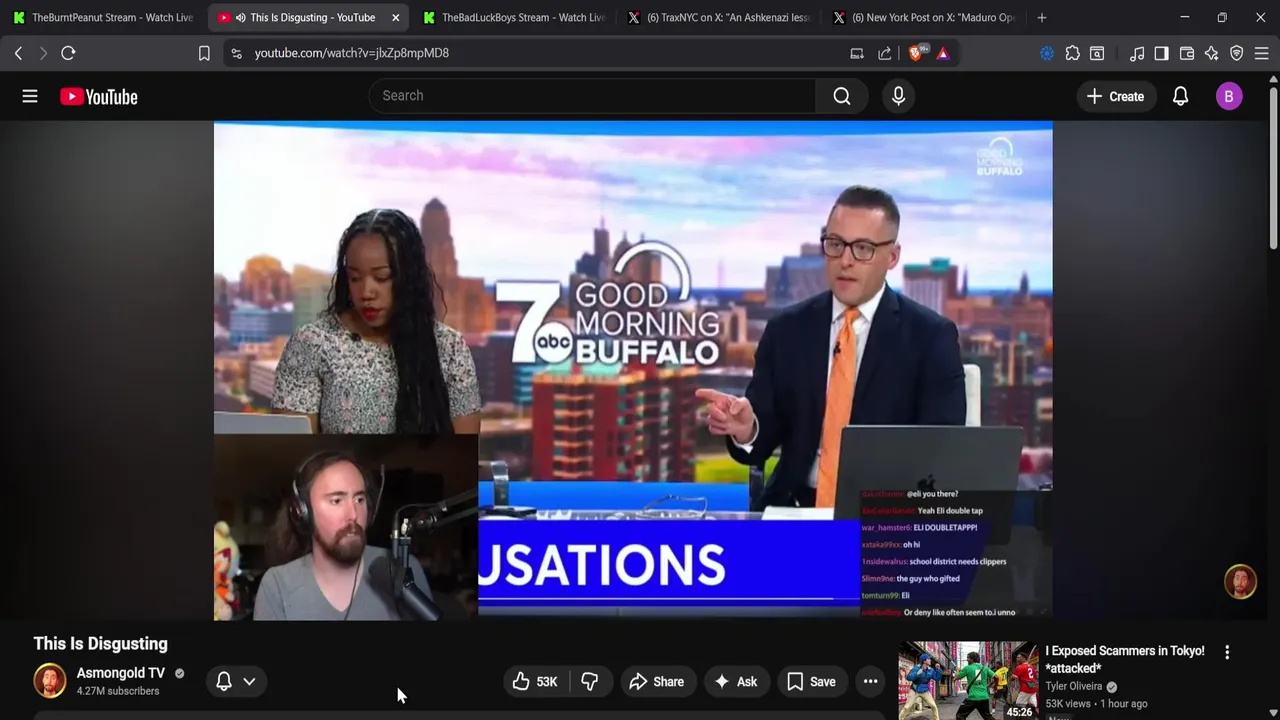Bookmark this page
The height and width of the screenshot is (720, 1280).
click(x=204, y=53)
